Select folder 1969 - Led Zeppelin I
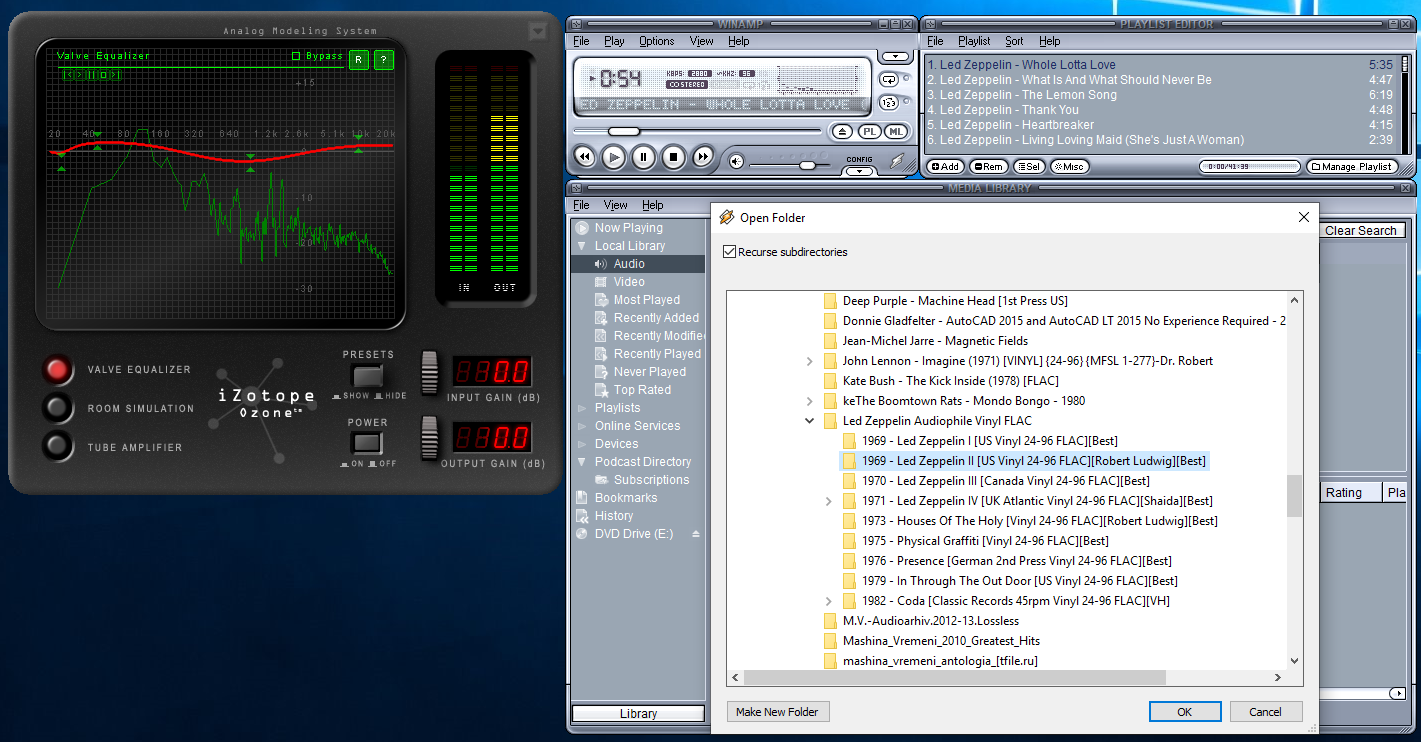1421x742 pixels. point(989,441)
